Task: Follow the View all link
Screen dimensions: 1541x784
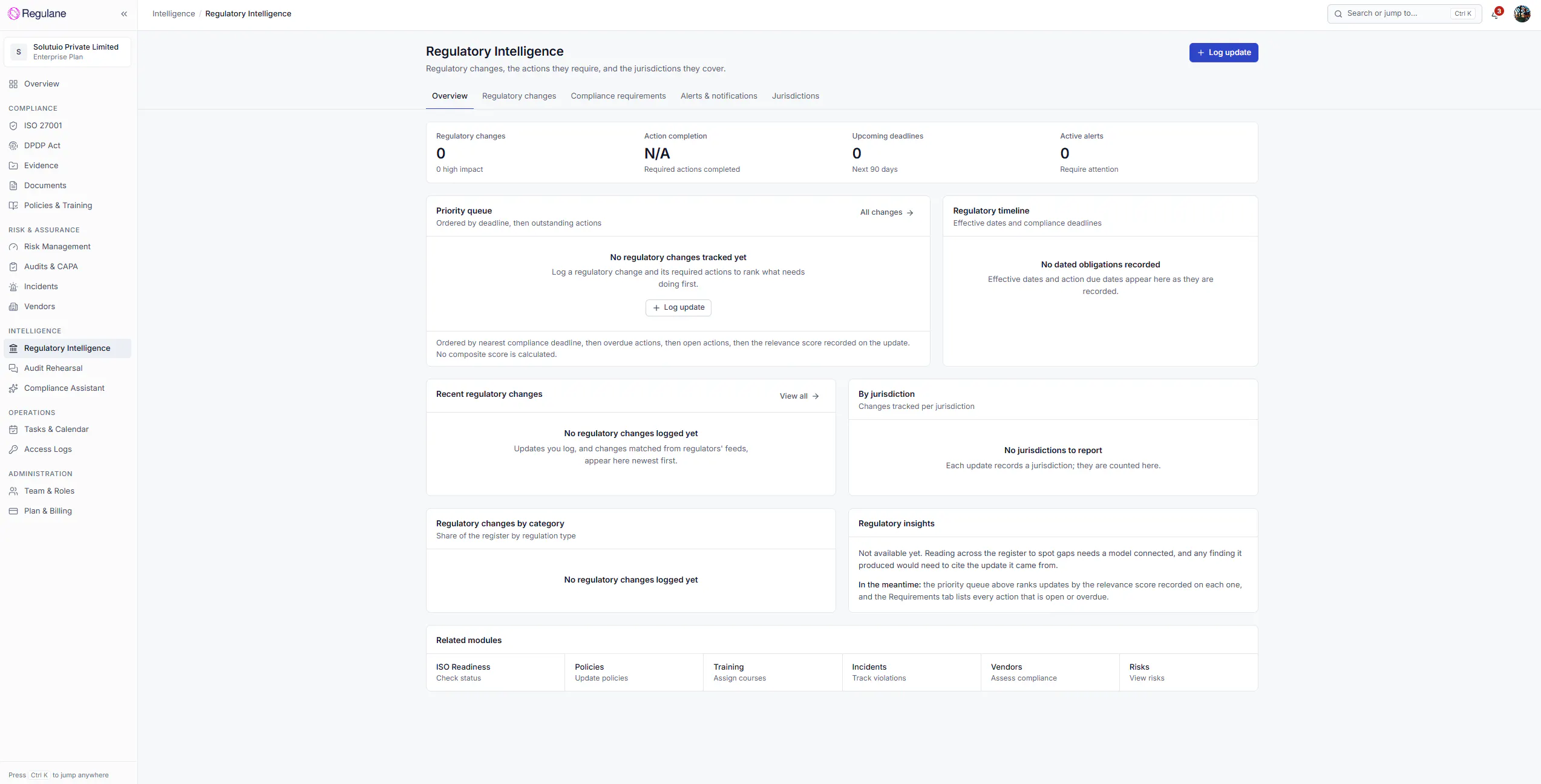Action: [x=799, y=396]
